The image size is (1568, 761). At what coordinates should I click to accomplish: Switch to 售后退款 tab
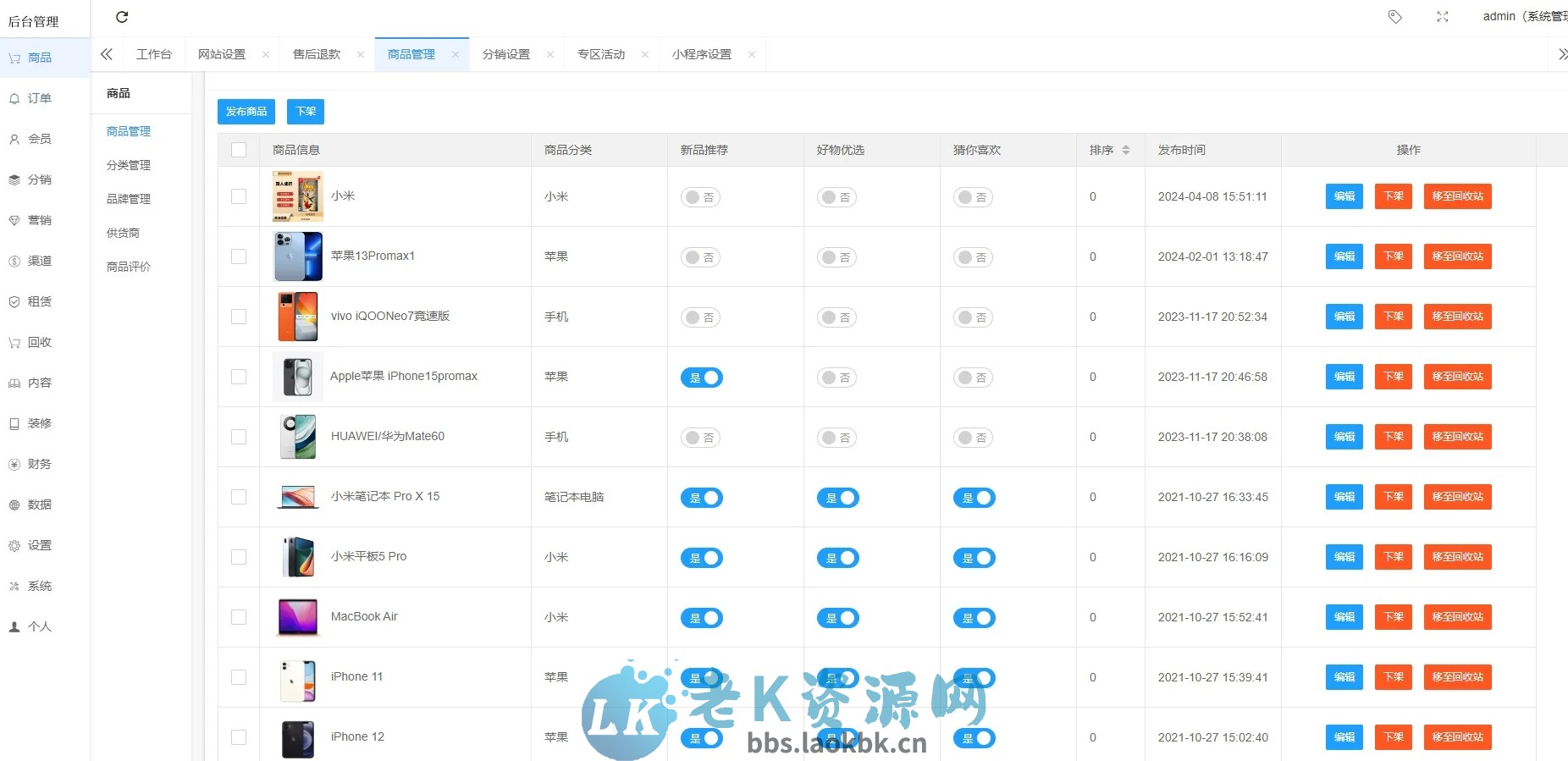point(317,54)
